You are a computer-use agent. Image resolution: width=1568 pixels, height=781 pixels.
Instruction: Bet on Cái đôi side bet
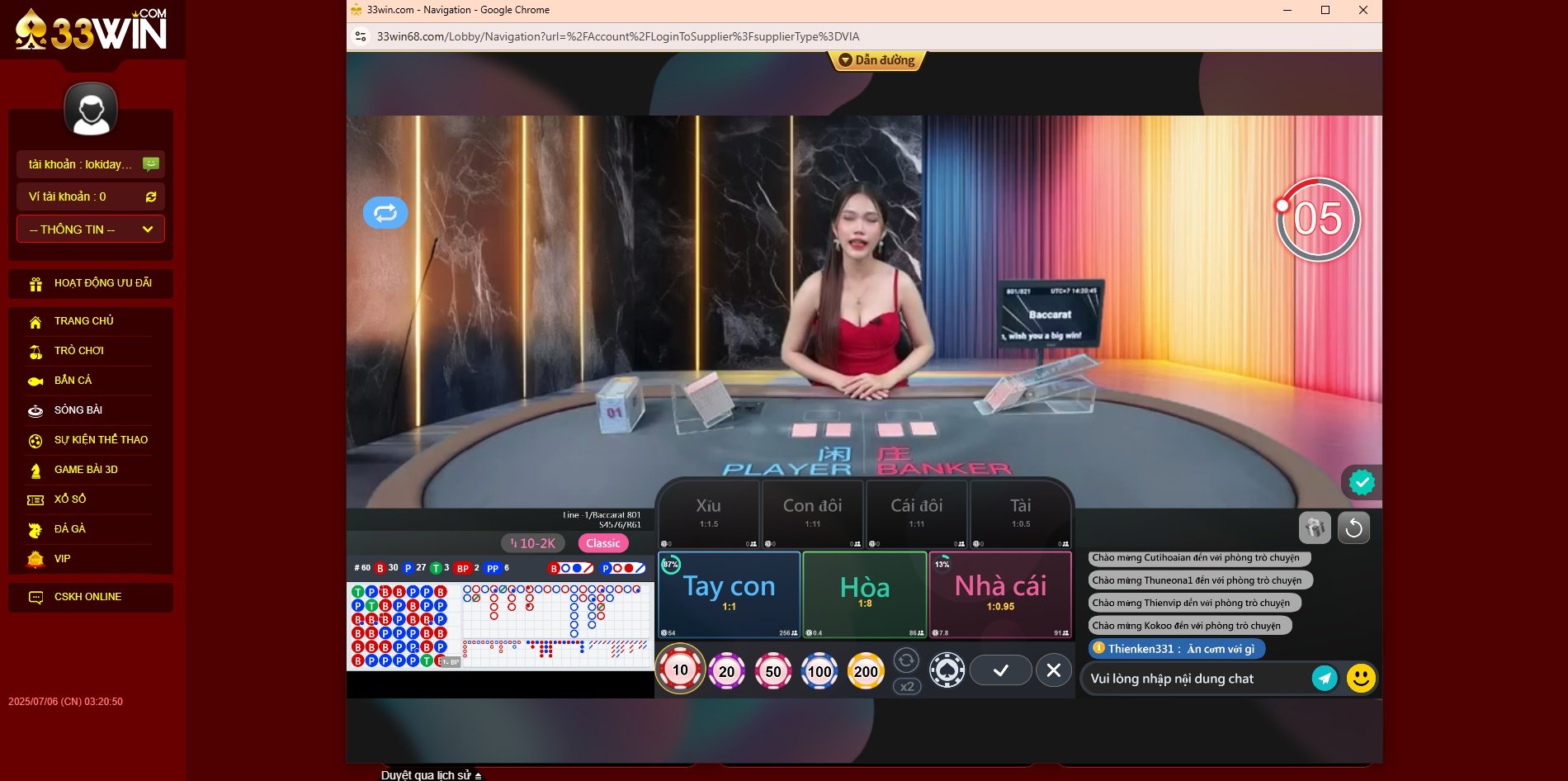[x=916, y=515]
